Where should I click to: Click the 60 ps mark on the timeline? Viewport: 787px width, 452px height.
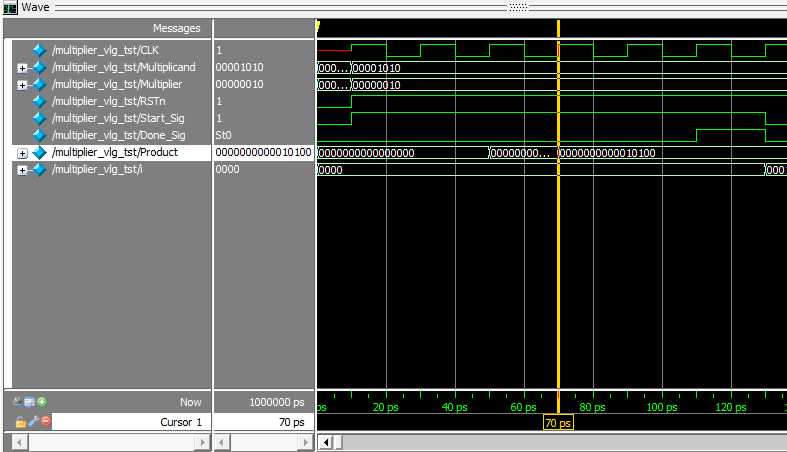[x=523, y=407]
